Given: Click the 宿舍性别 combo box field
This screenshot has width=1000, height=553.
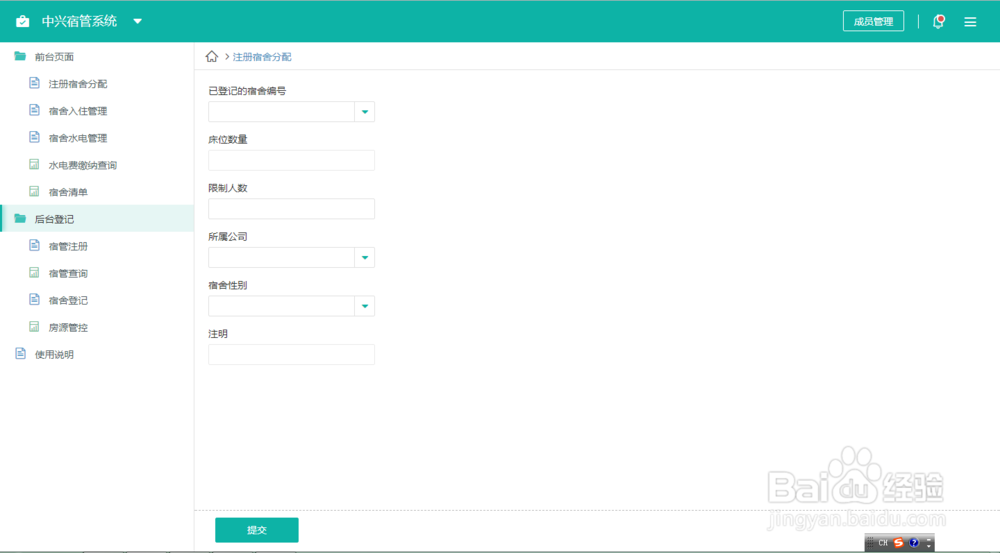Looking at the screenshot, I should pyautogui.click(x=291, y=306).
